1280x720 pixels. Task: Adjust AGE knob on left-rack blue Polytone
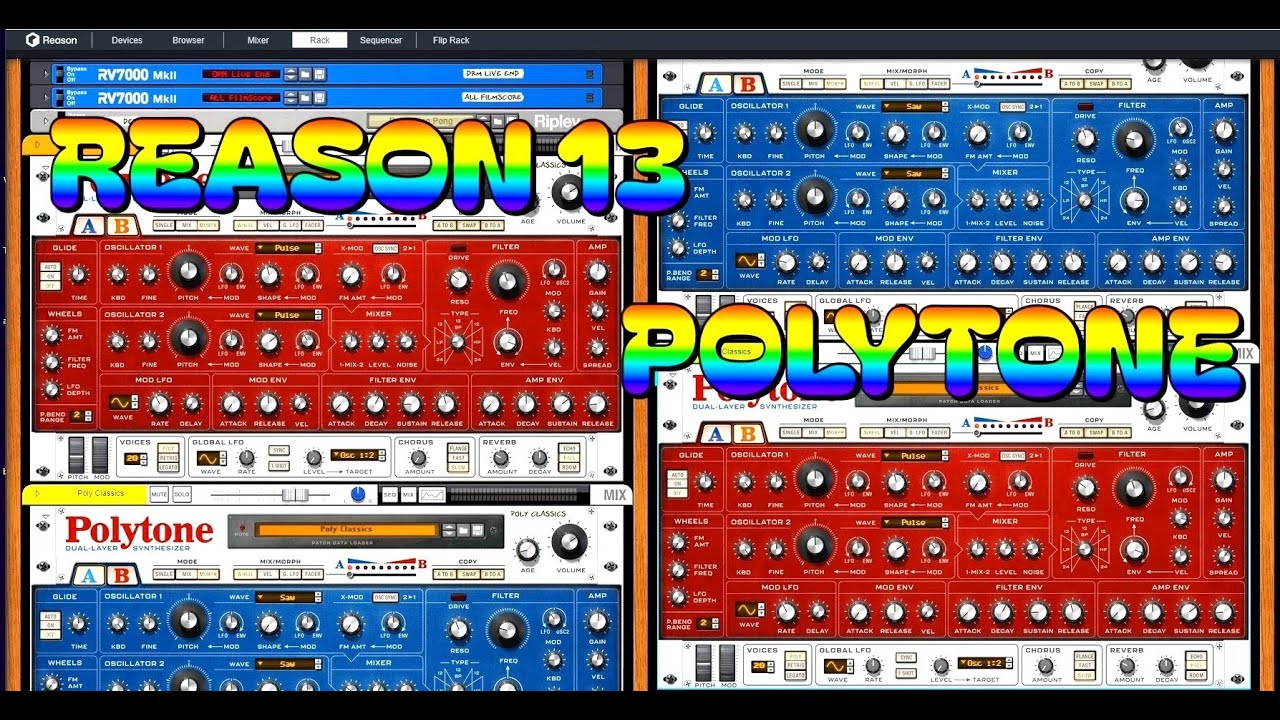(527, 550)
